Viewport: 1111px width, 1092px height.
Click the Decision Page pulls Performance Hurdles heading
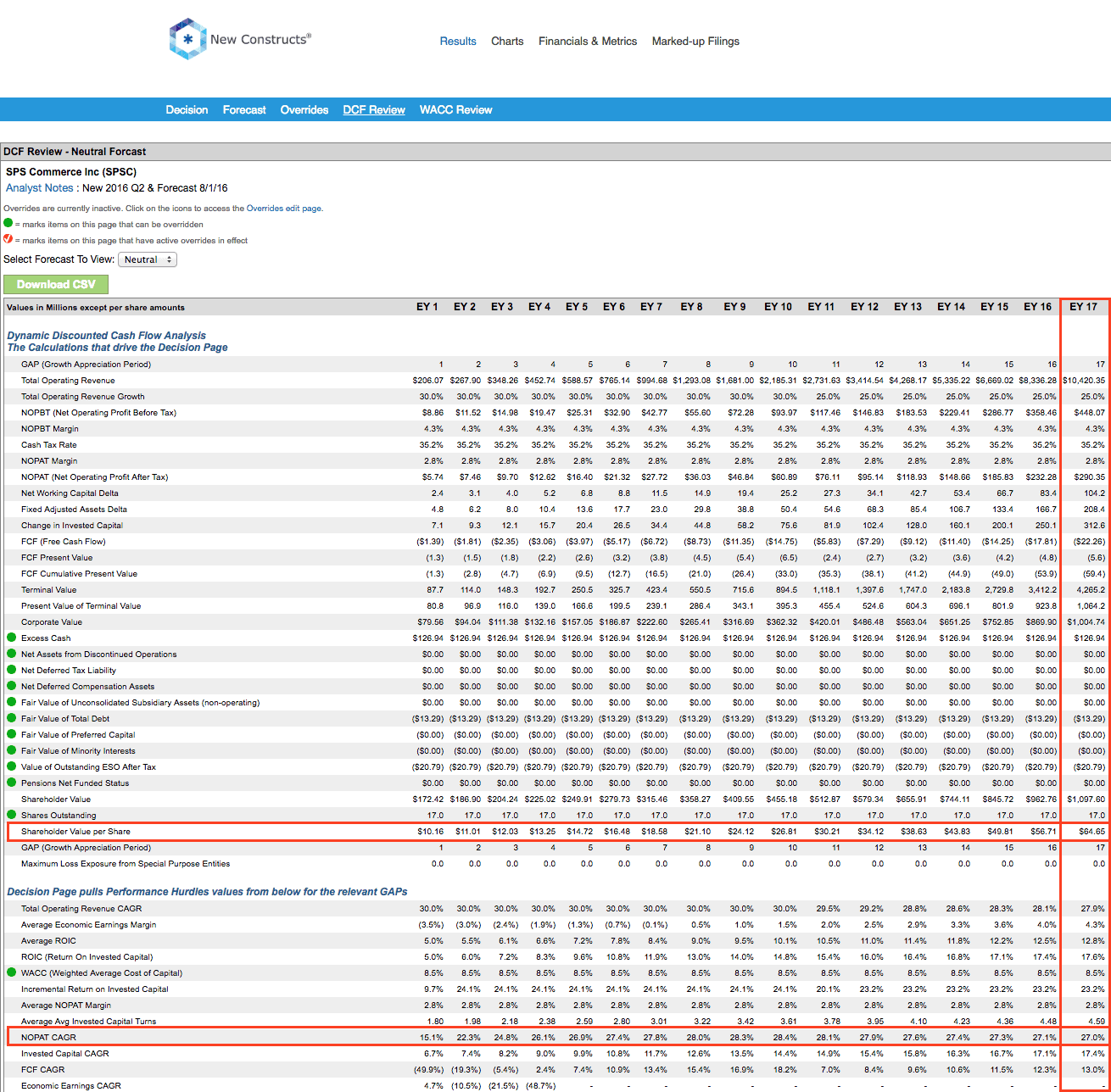207,892
